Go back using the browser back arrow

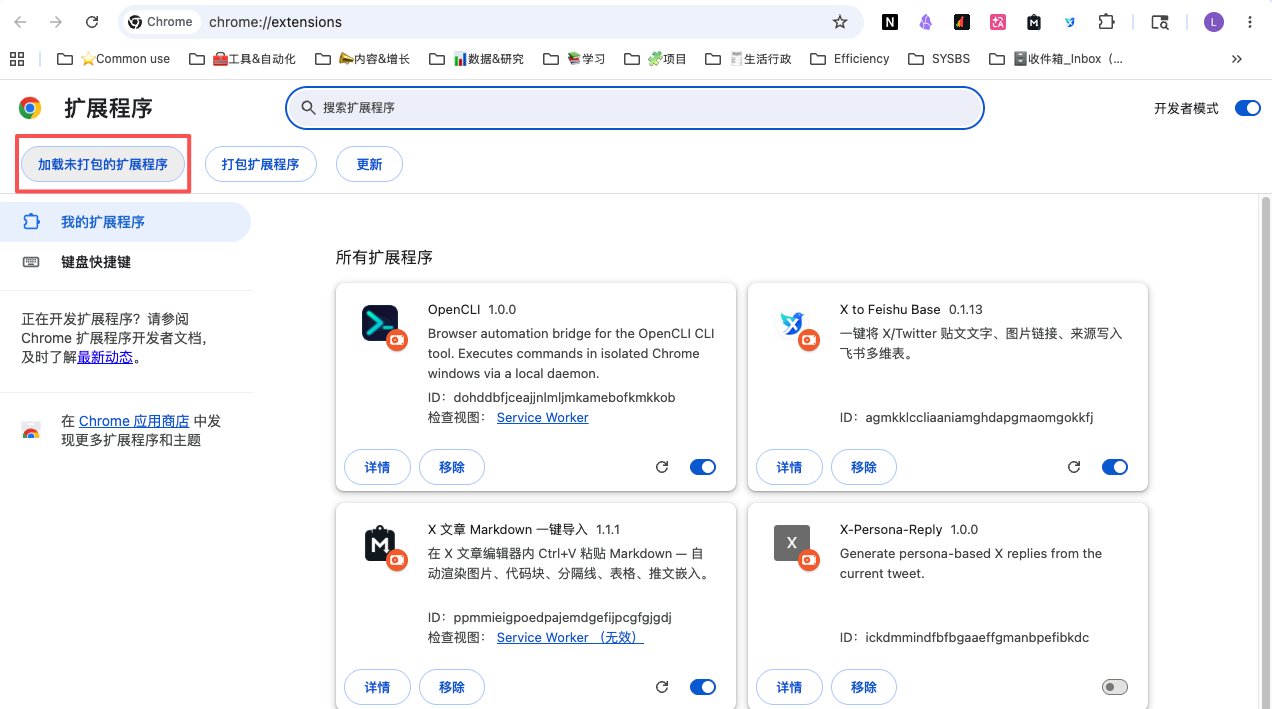click(20, 22)
